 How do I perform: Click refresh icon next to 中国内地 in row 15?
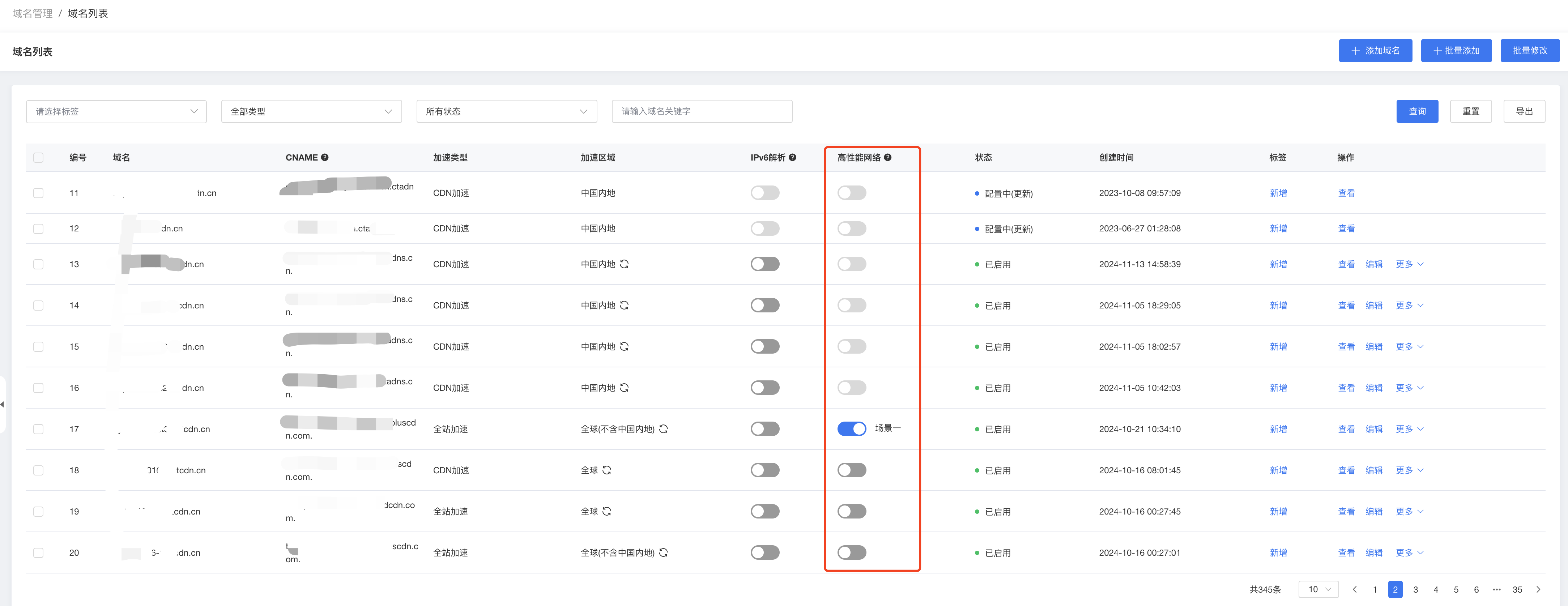624,347
